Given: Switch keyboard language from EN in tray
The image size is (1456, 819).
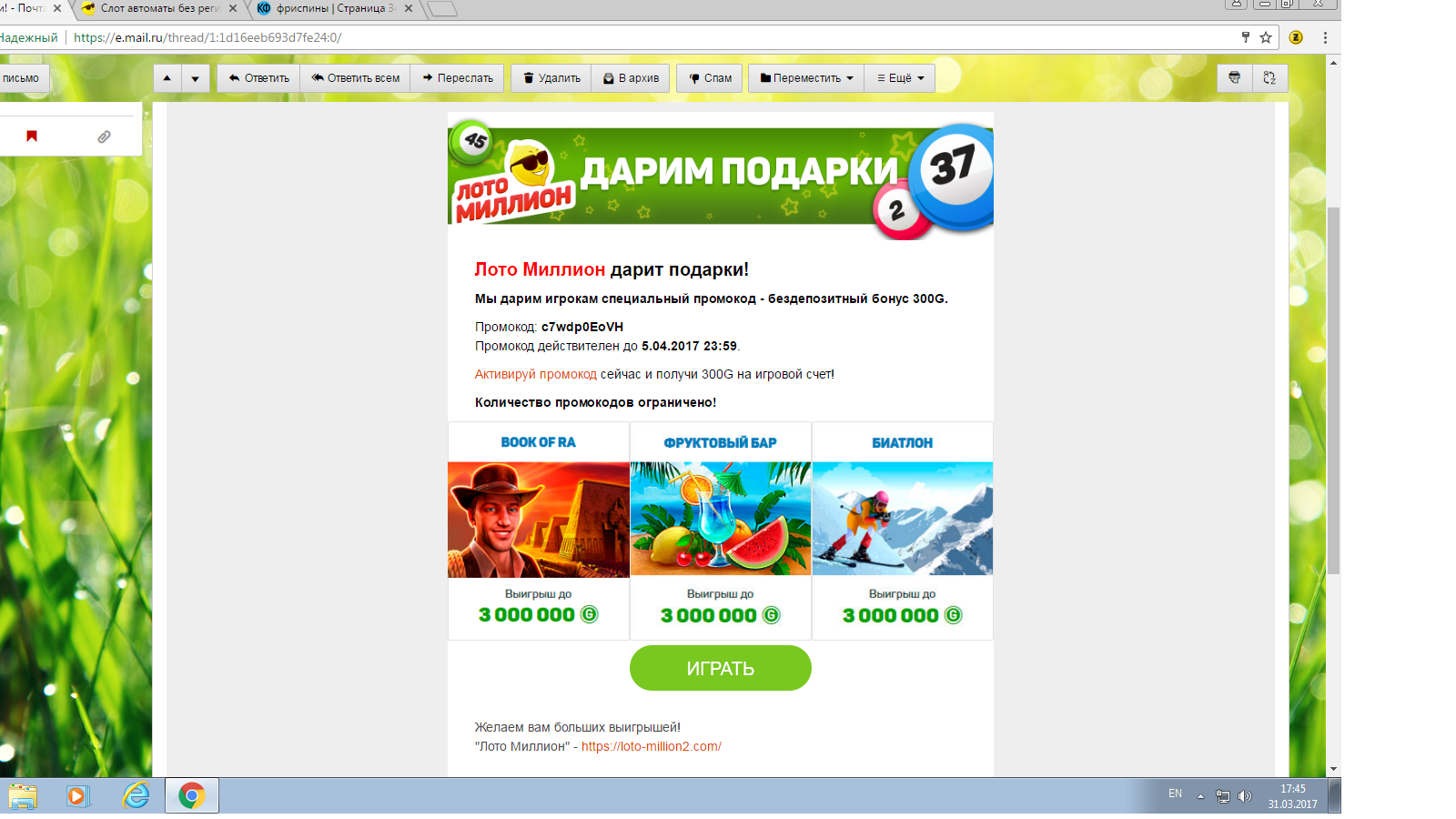Looking at the screenshot, I should click(1177, 796).
